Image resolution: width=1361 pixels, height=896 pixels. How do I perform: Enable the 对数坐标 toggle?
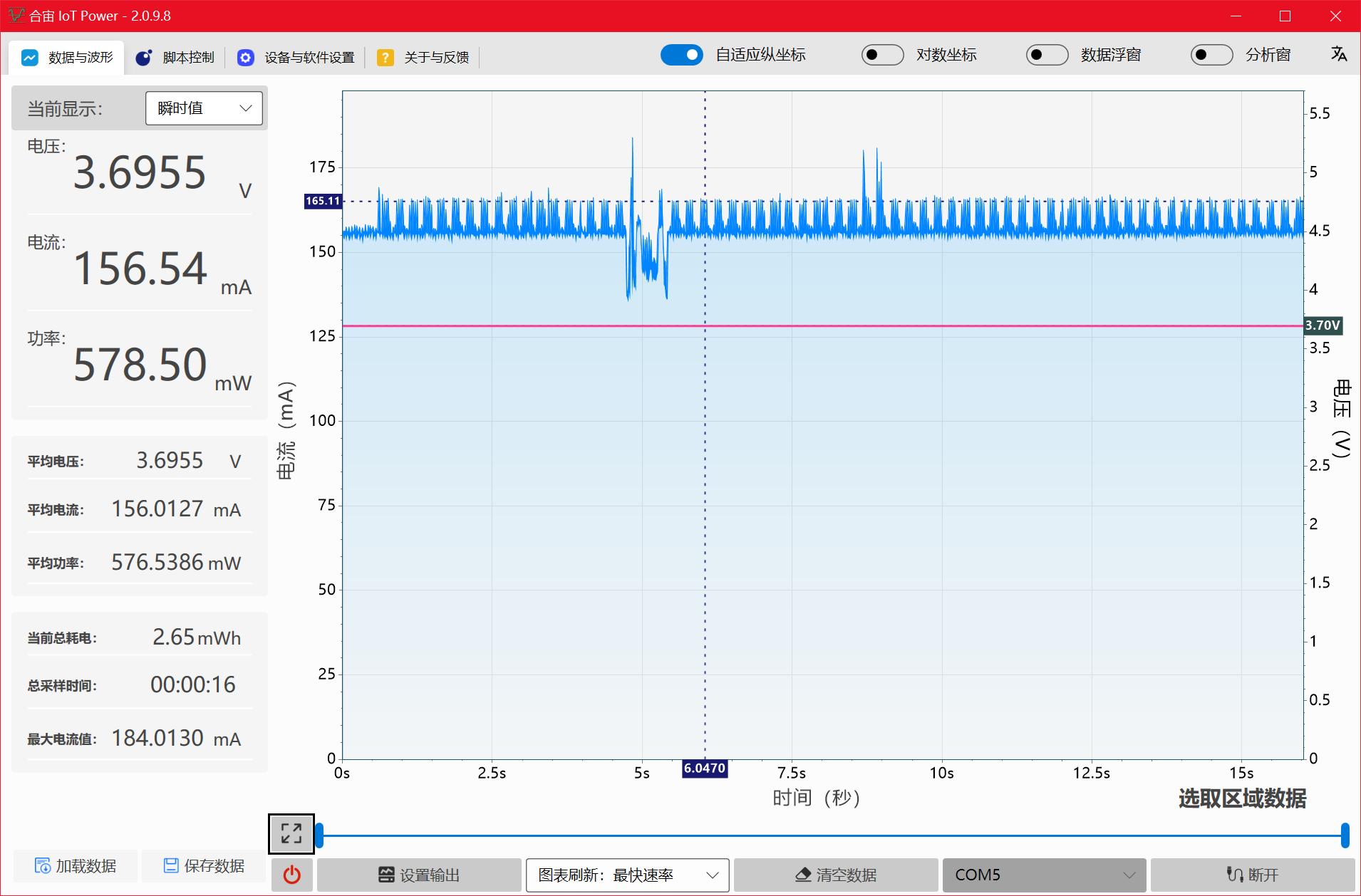click(883, 54)
